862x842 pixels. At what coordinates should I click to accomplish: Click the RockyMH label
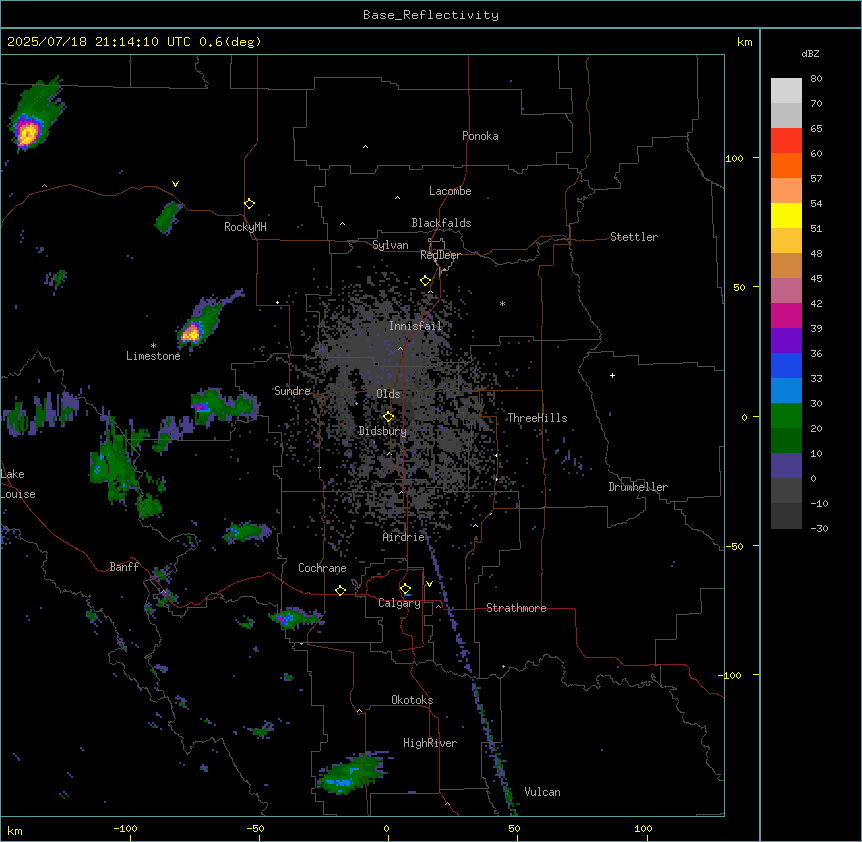click(x=245, y=227)
